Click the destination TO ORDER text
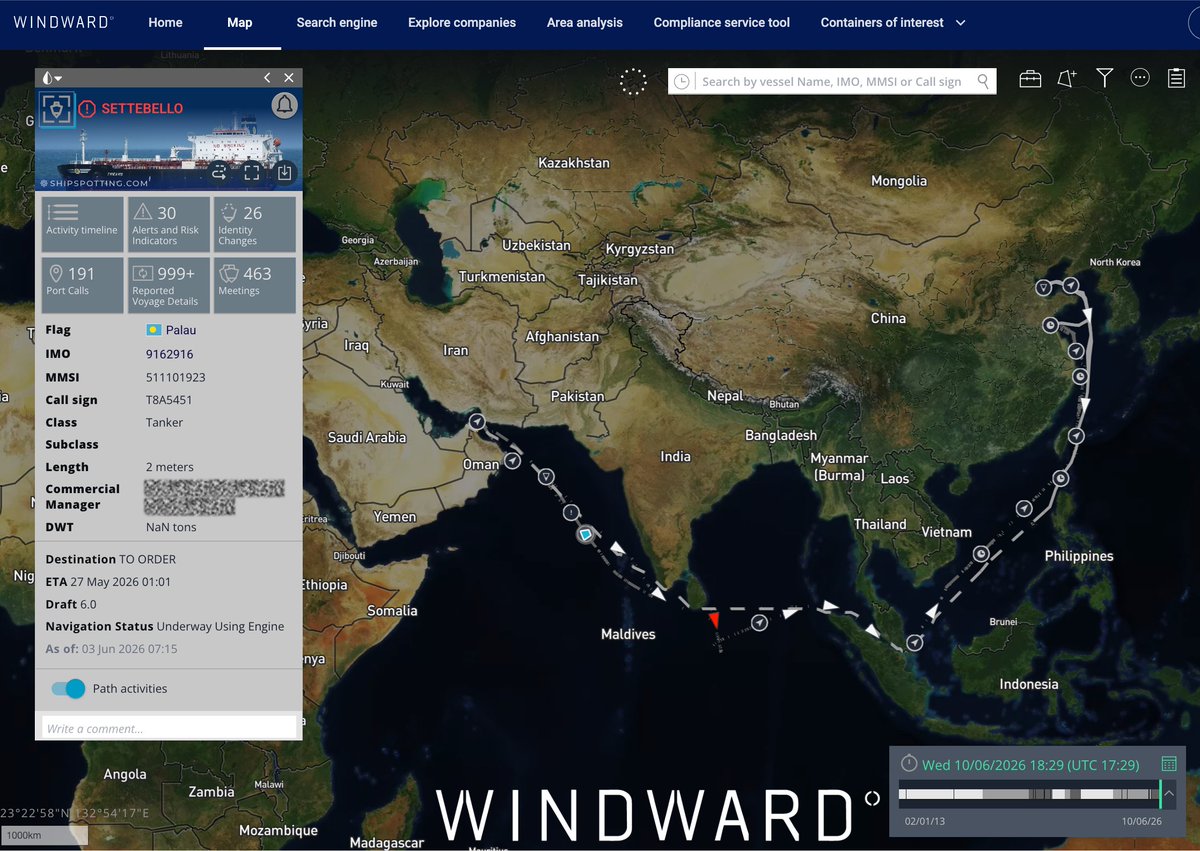The height and width of the screenshot is (851, 1200). pyautogui.click(x=147, y=559)
